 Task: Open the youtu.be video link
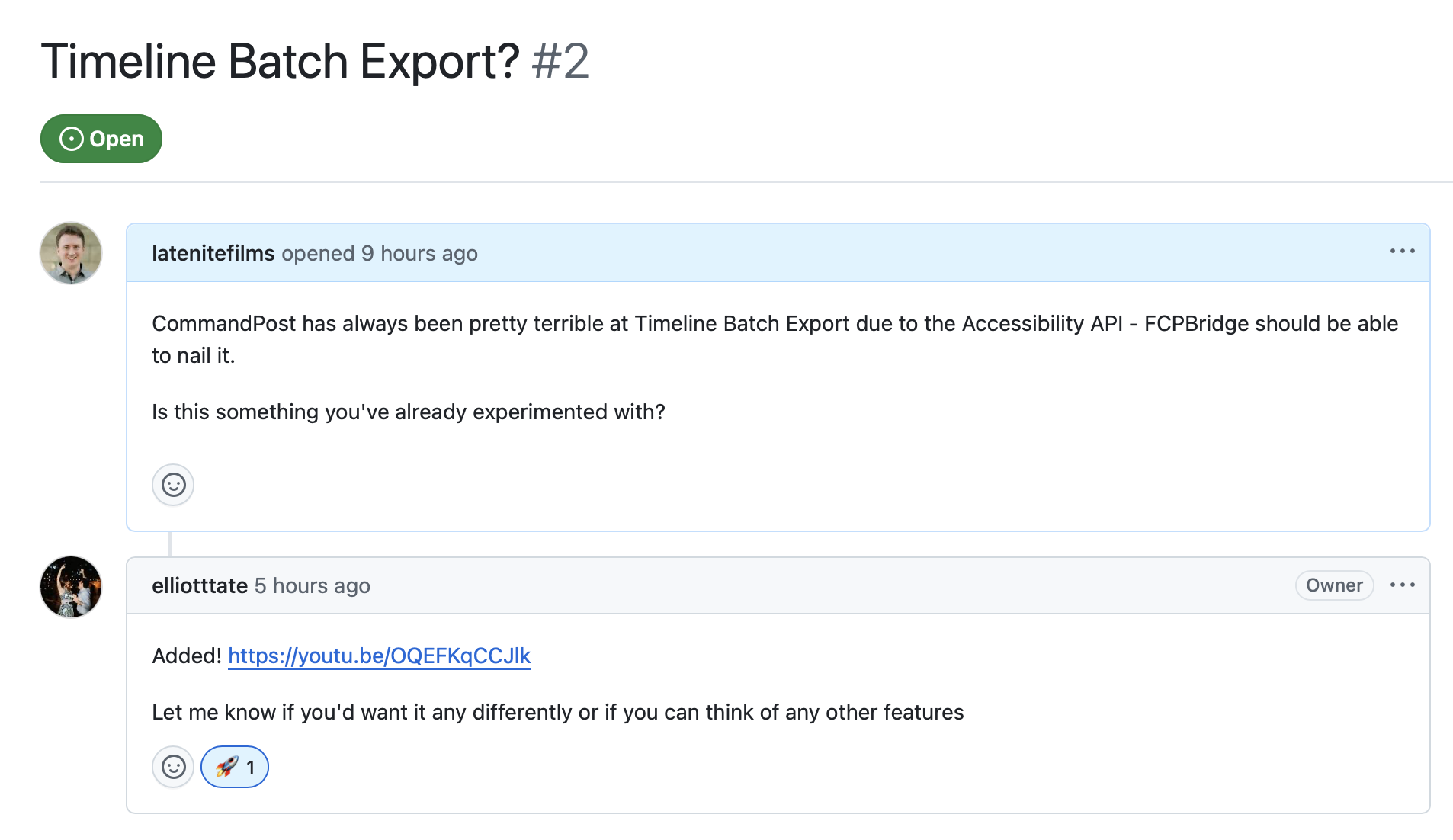379,656
